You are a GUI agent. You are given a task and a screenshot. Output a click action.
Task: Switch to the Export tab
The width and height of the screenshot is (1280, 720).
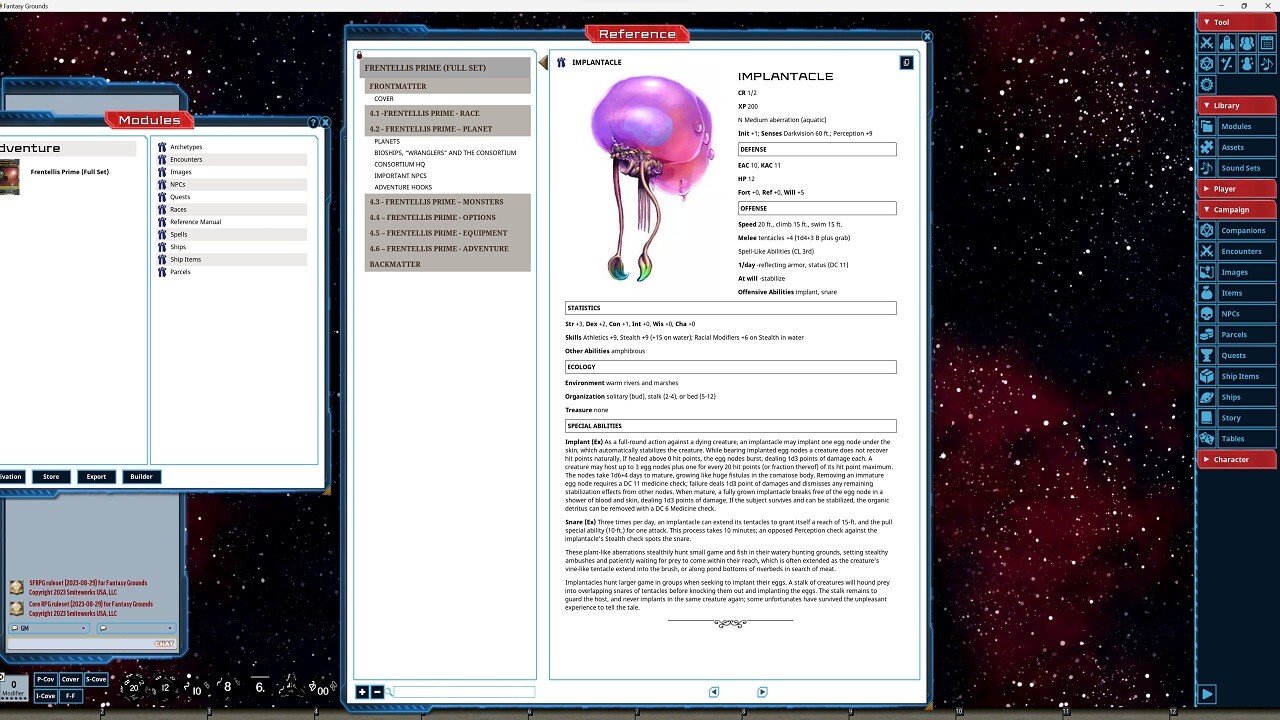tap(96, 476)
